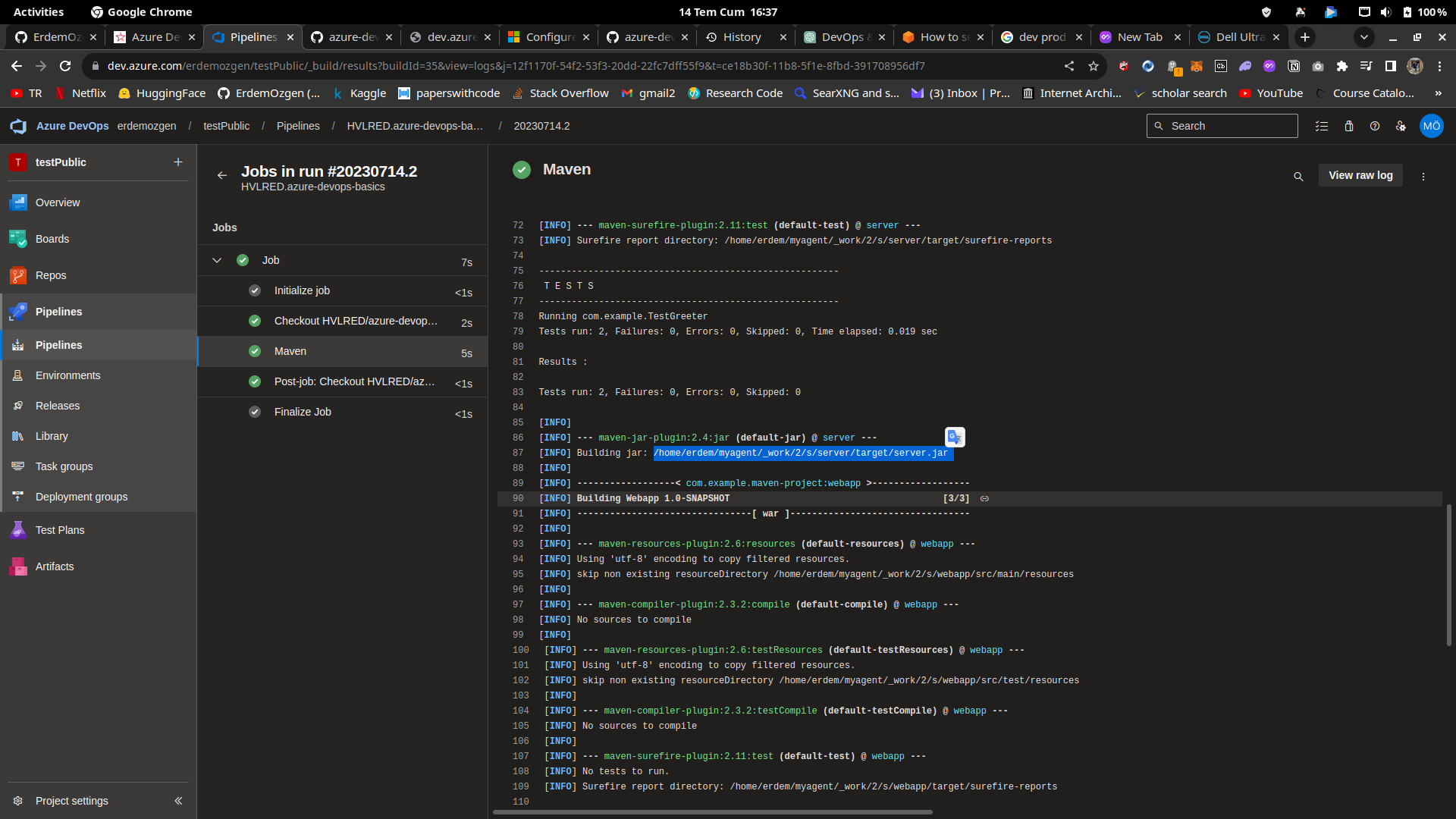This screenshot has height=819, width=1456.
Task: Open the Boards section icon
Action: click(18, 239)
